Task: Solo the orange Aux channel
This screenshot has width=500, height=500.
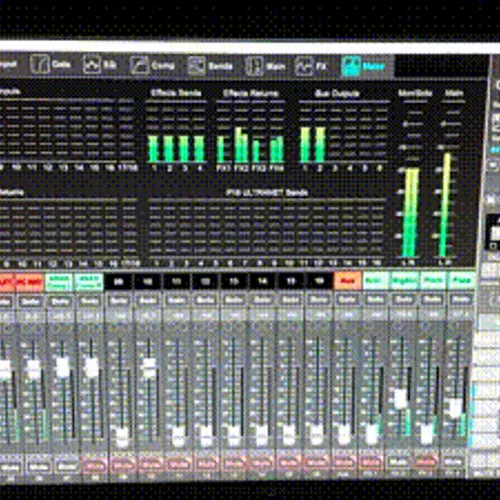Action: coord(347,300)
